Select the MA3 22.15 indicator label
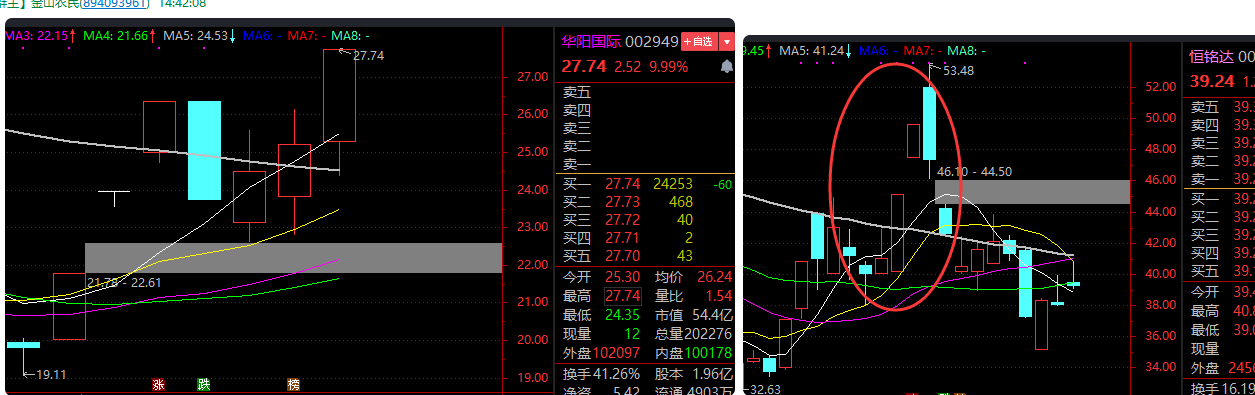1255x395 pixels. pos(38,35)
